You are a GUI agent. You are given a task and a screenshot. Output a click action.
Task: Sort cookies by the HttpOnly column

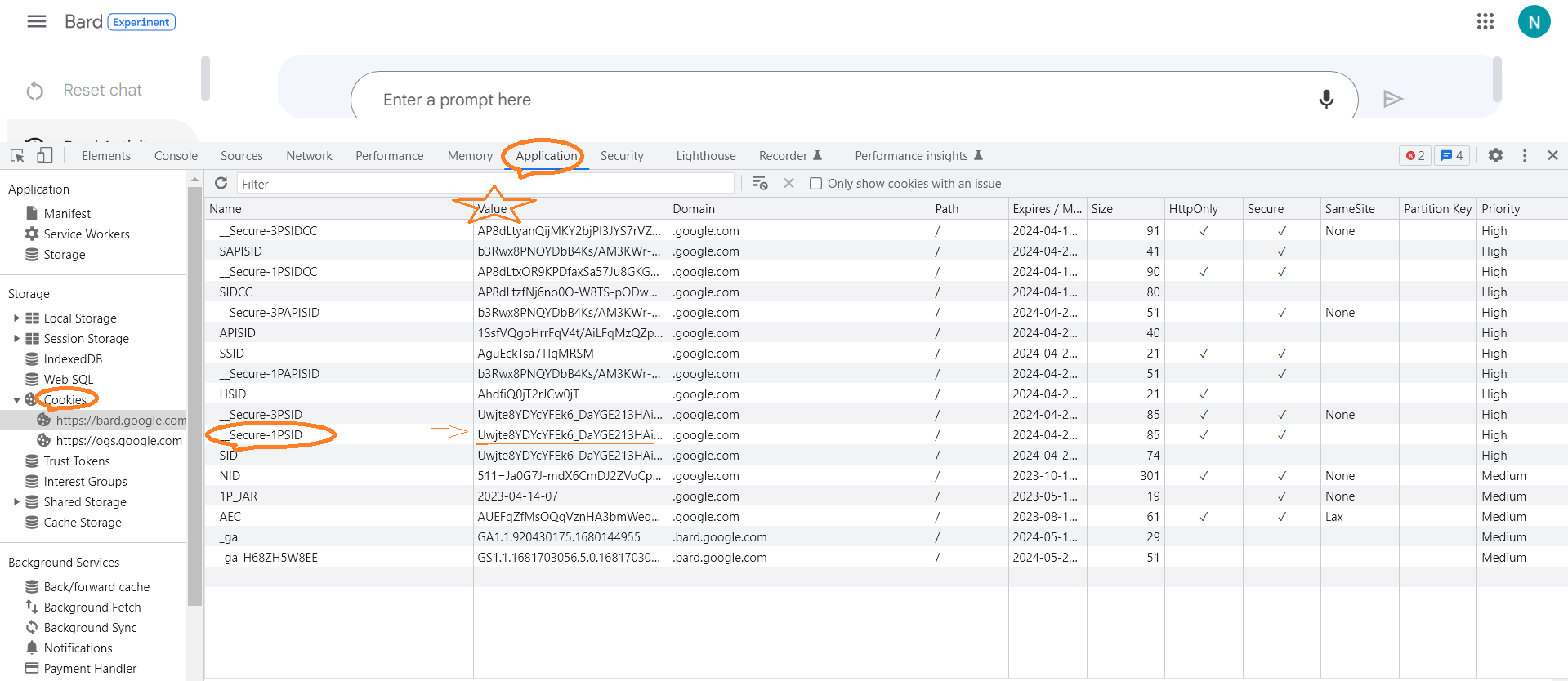[x=1203, y=208]
